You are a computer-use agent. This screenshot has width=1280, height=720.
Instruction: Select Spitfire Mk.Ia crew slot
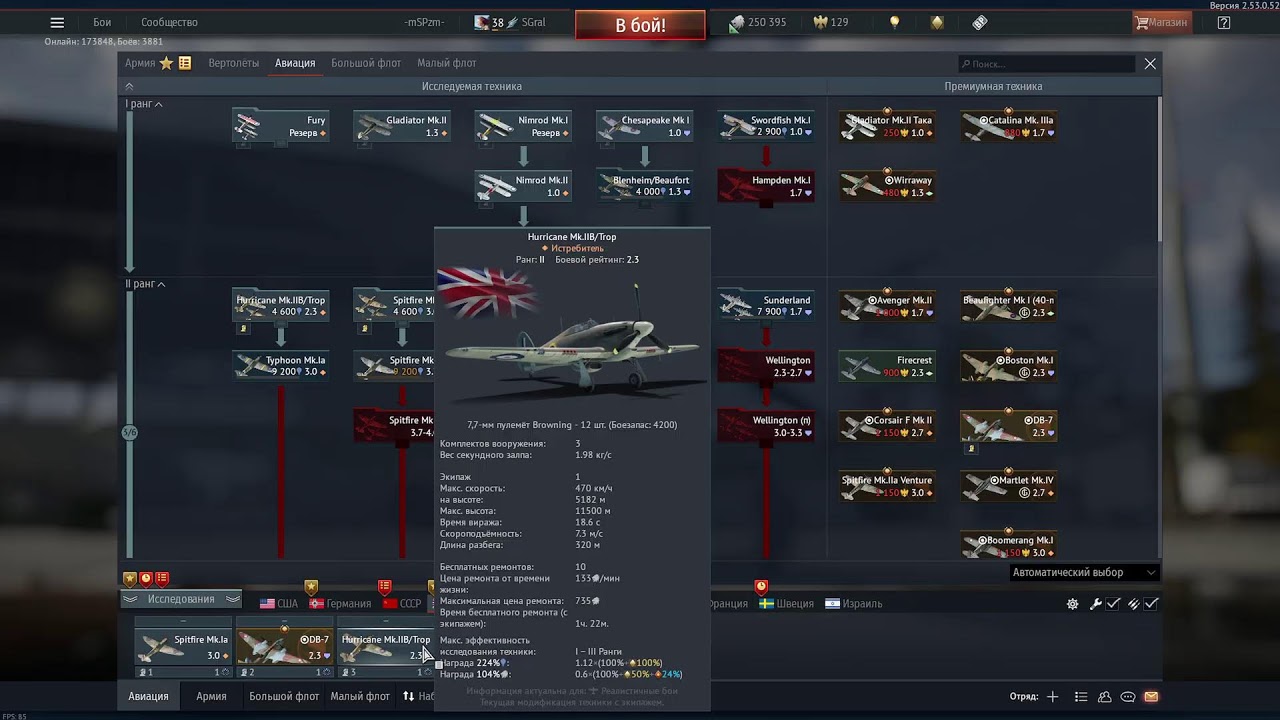click(x=183, y=647)
